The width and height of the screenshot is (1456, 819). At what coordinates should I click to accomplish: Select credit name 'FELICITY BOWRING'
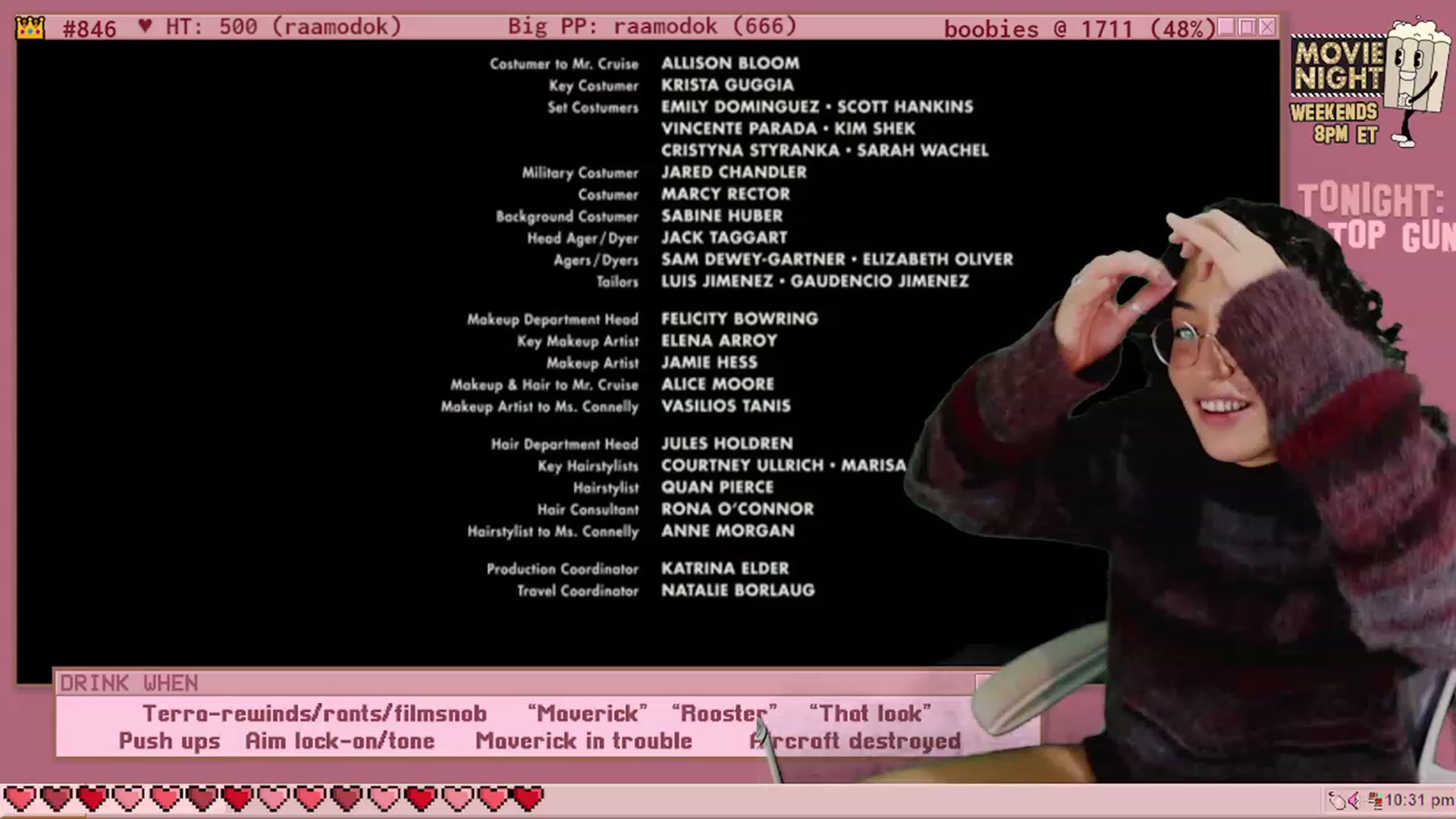point(739,319)
